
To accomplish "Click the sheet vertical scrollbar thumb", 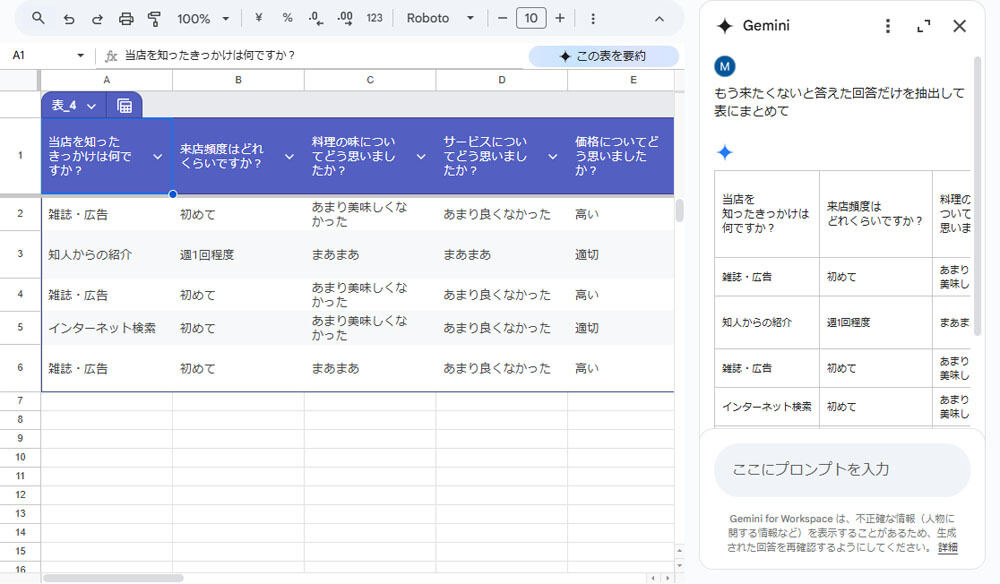I will [679, 210].
